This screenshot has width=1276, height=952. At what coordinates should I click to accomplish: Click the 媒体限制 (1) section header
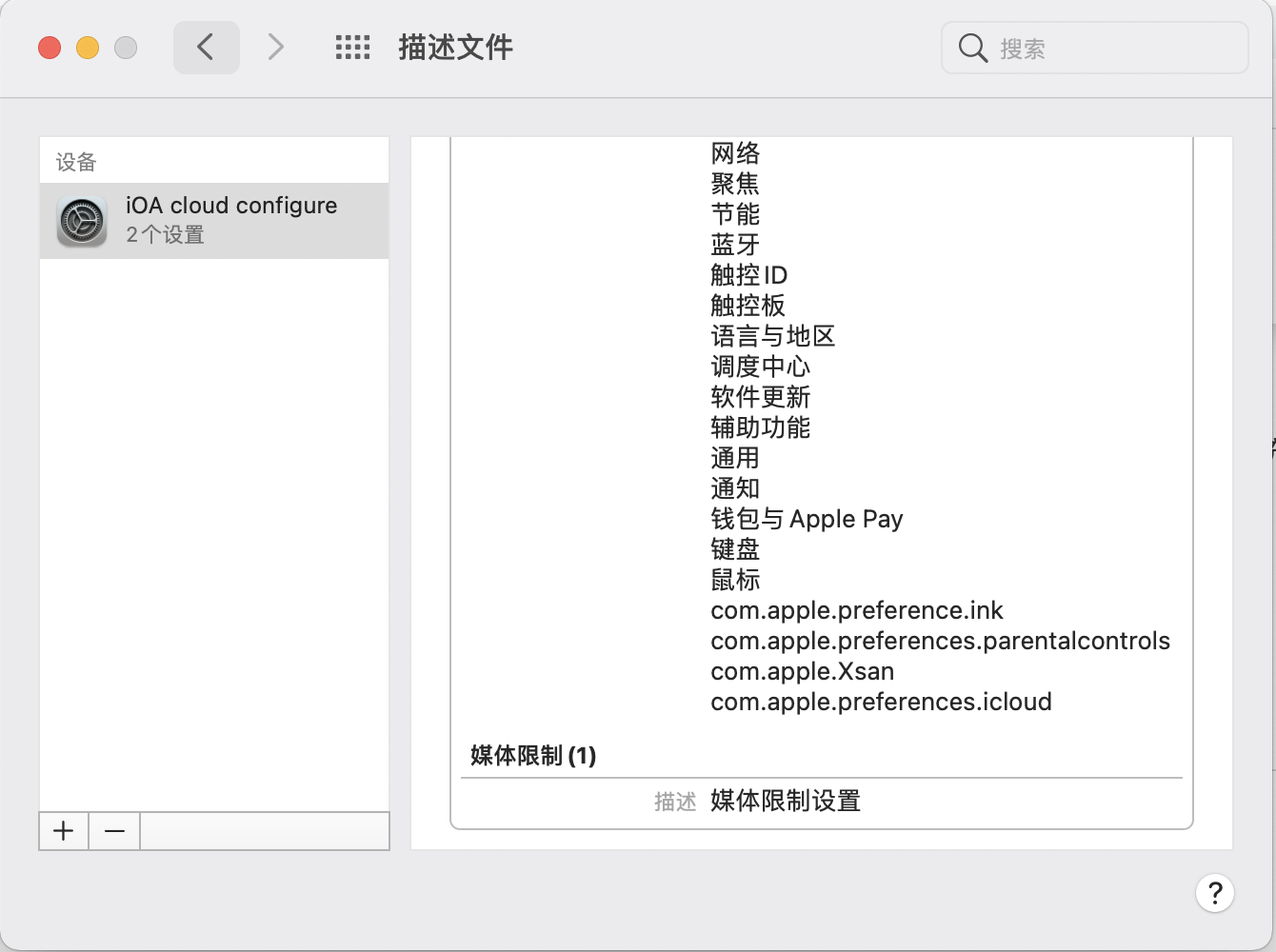click(533, 756)
